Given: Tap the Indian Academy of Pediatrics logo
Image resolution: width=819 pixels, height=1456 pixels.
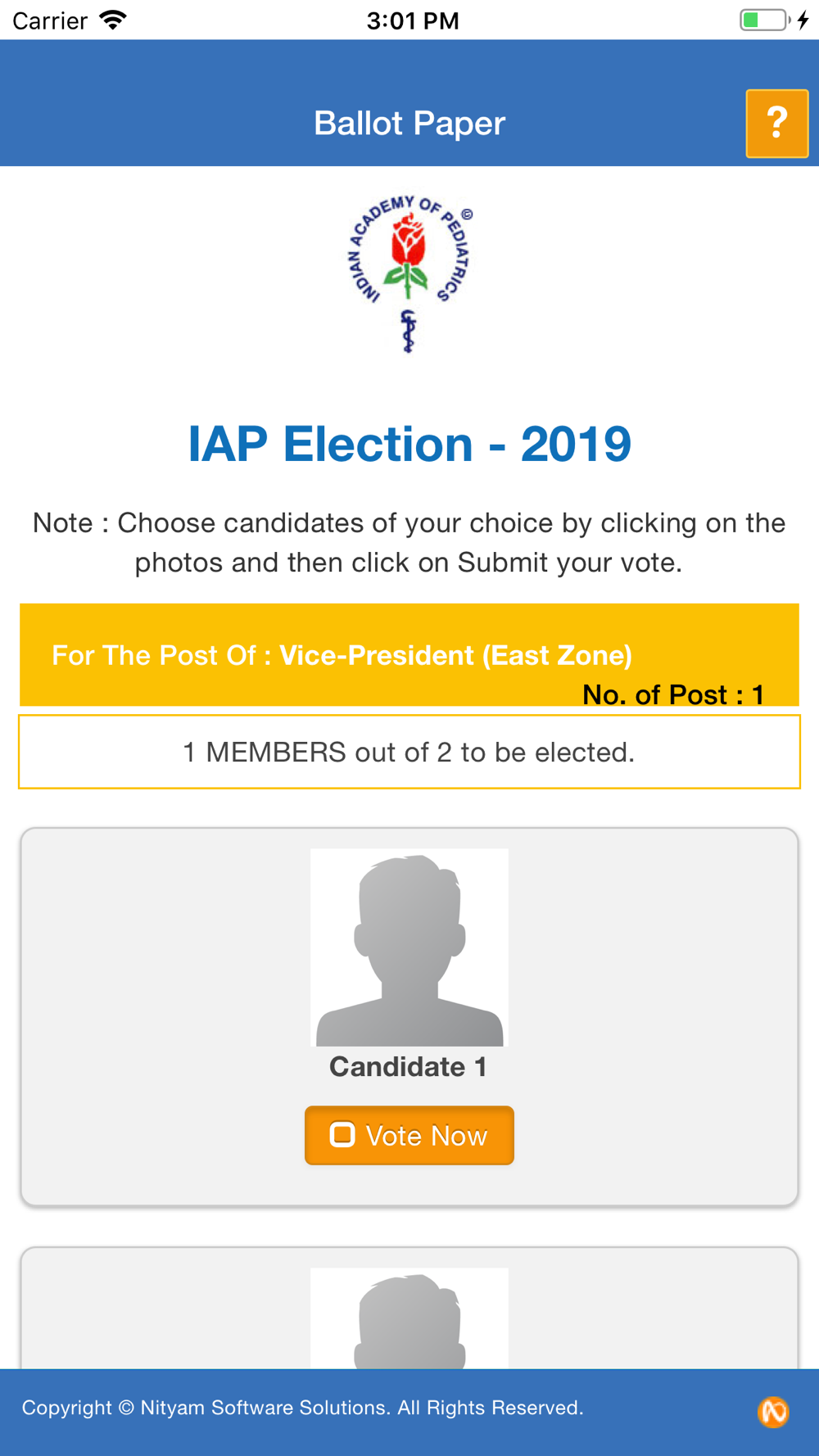Looking at the screenshot, I should click(x=409, y=274).
